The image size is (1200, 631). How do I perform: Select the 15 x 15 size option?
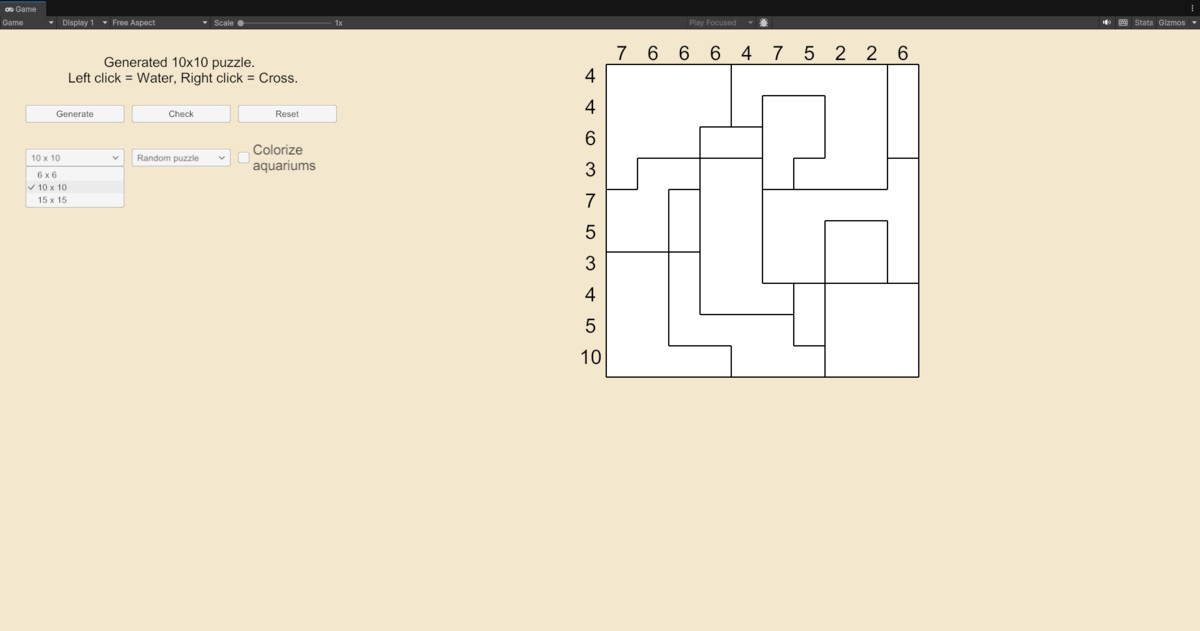(75, 200)
